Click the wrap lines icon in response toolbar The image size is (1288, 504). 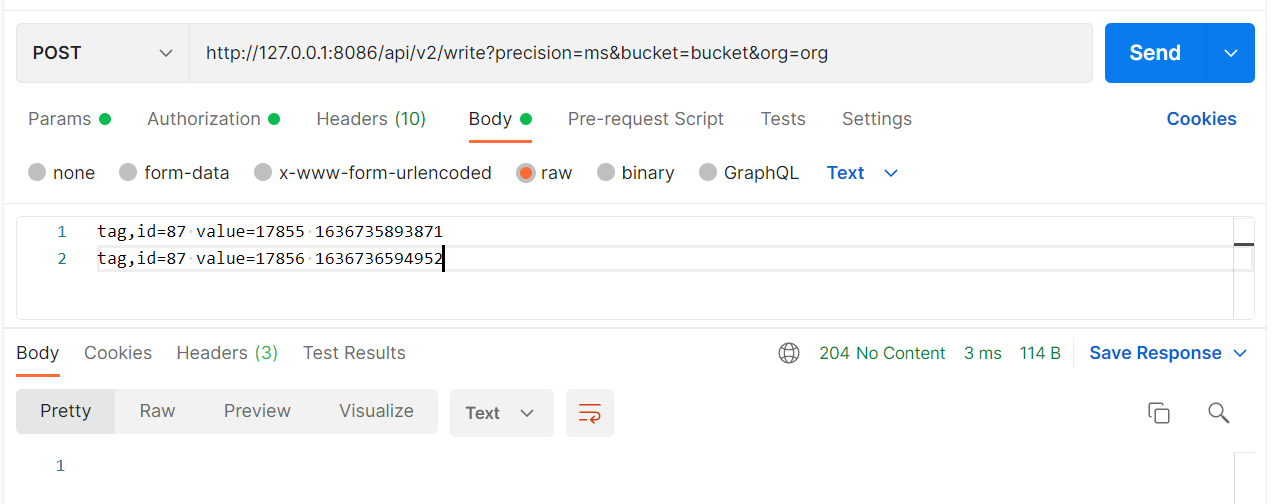[590, 413]
